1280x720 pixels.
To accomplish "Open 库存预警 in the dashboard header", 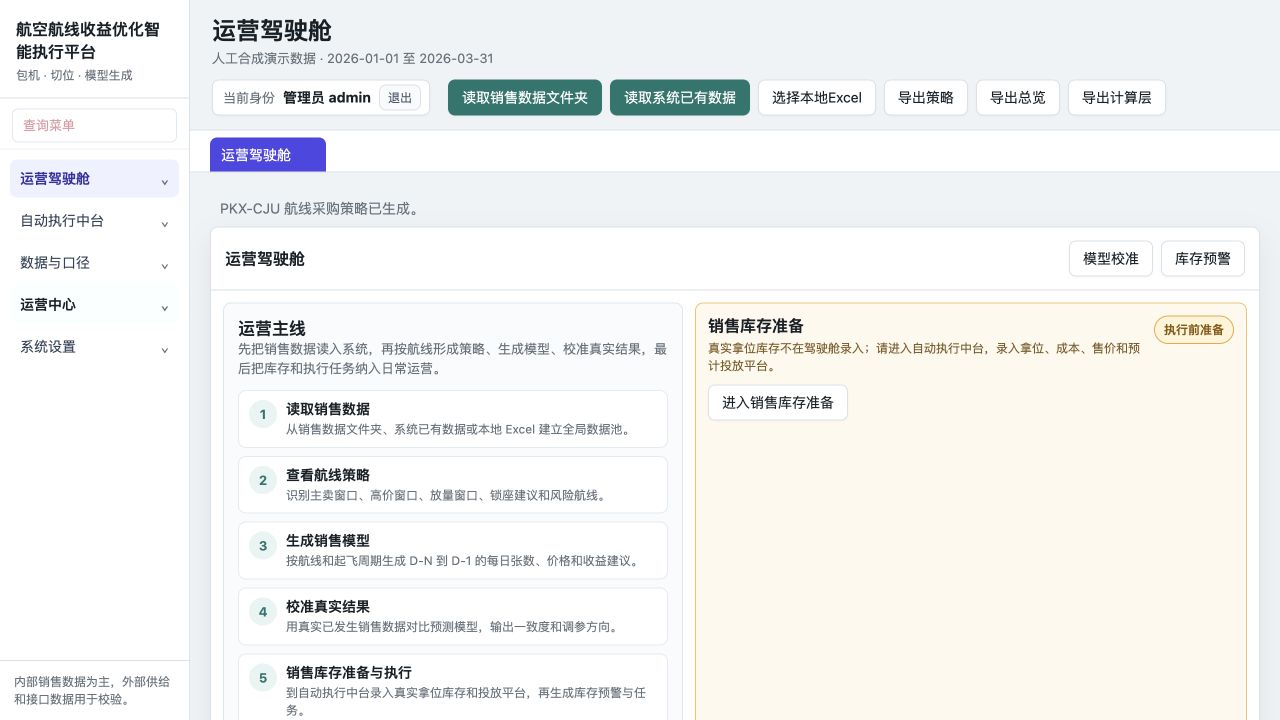I will click(1203, 259).
